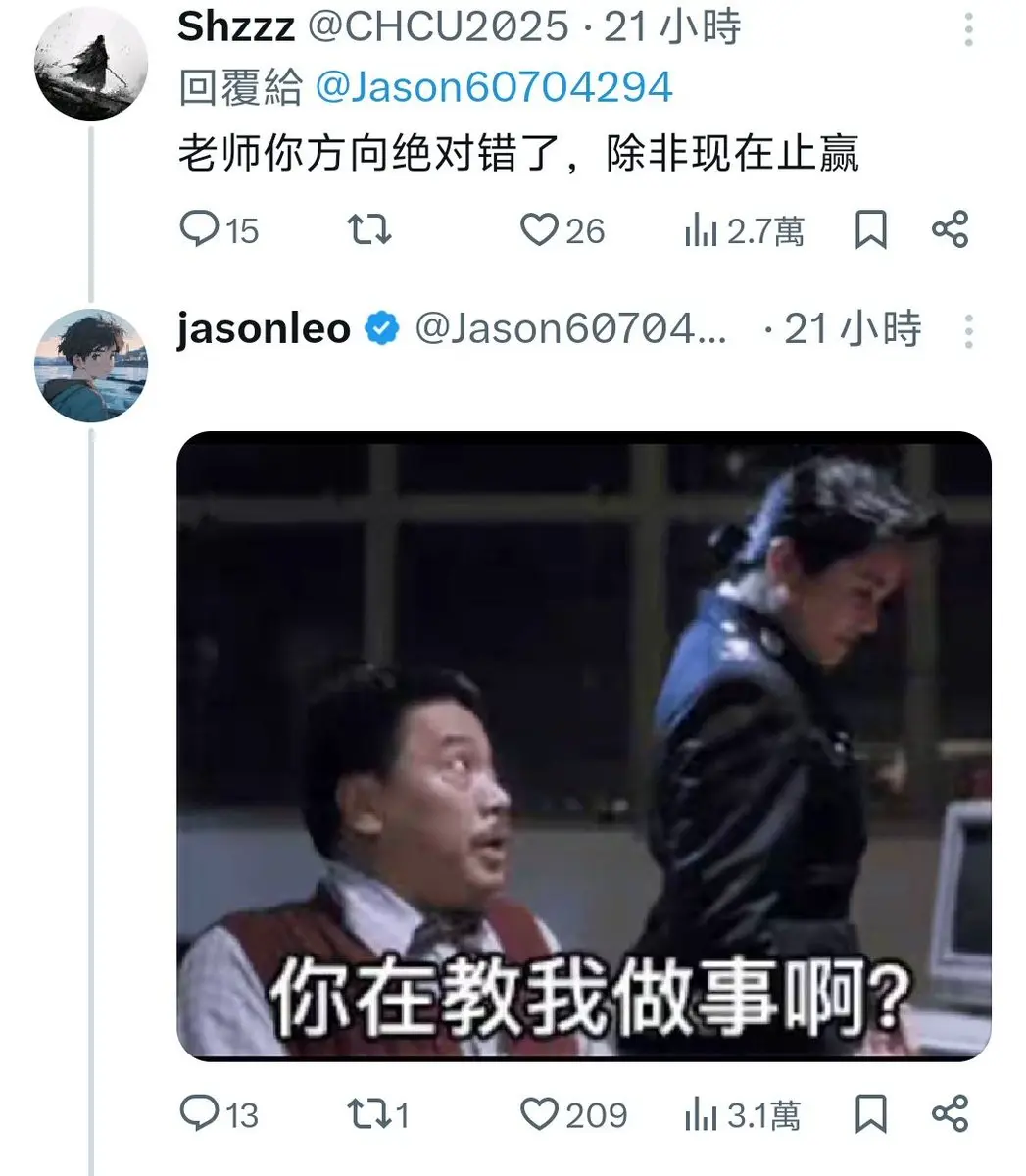
Task: Open jasonleo's profile avatar
Action: click(x=91, y=366)
